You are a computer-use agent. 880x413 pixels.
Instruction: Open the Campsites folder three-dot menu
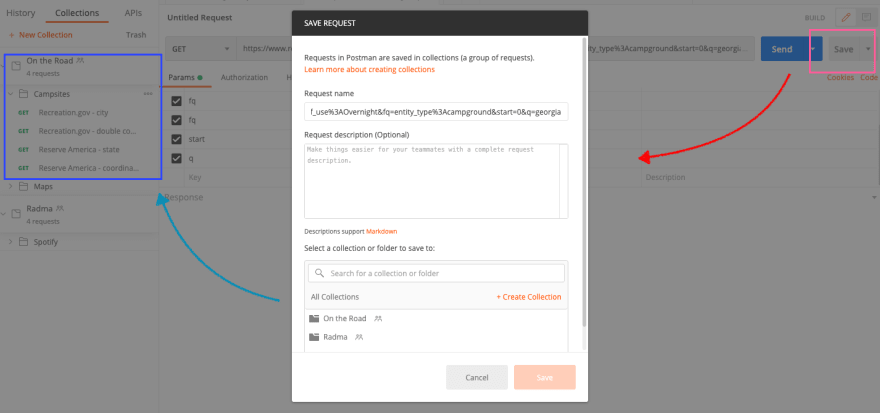[x=148, y=94]
